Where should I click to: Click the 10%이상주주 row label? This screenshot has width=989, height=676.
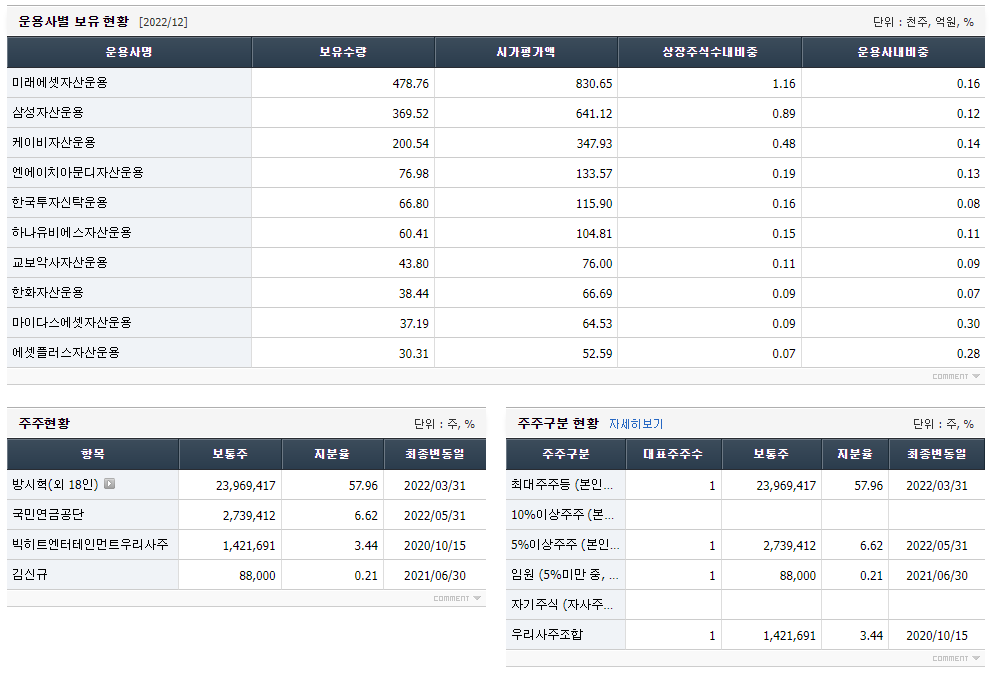click(562, 515)
